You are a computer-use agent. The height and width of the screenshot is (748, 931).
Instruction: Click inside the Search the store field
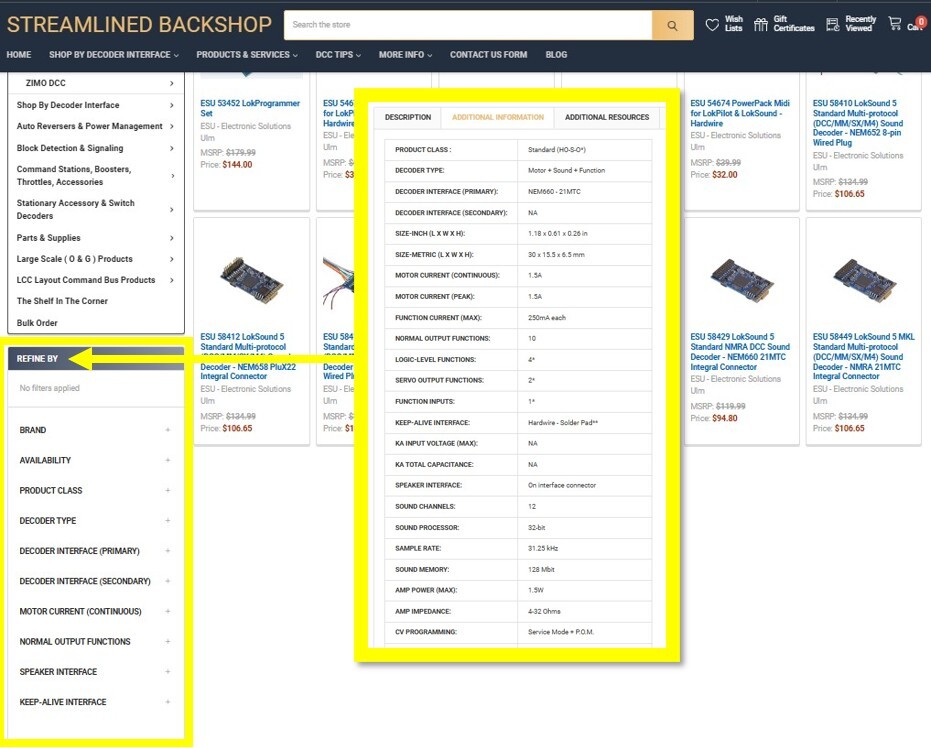468,25
